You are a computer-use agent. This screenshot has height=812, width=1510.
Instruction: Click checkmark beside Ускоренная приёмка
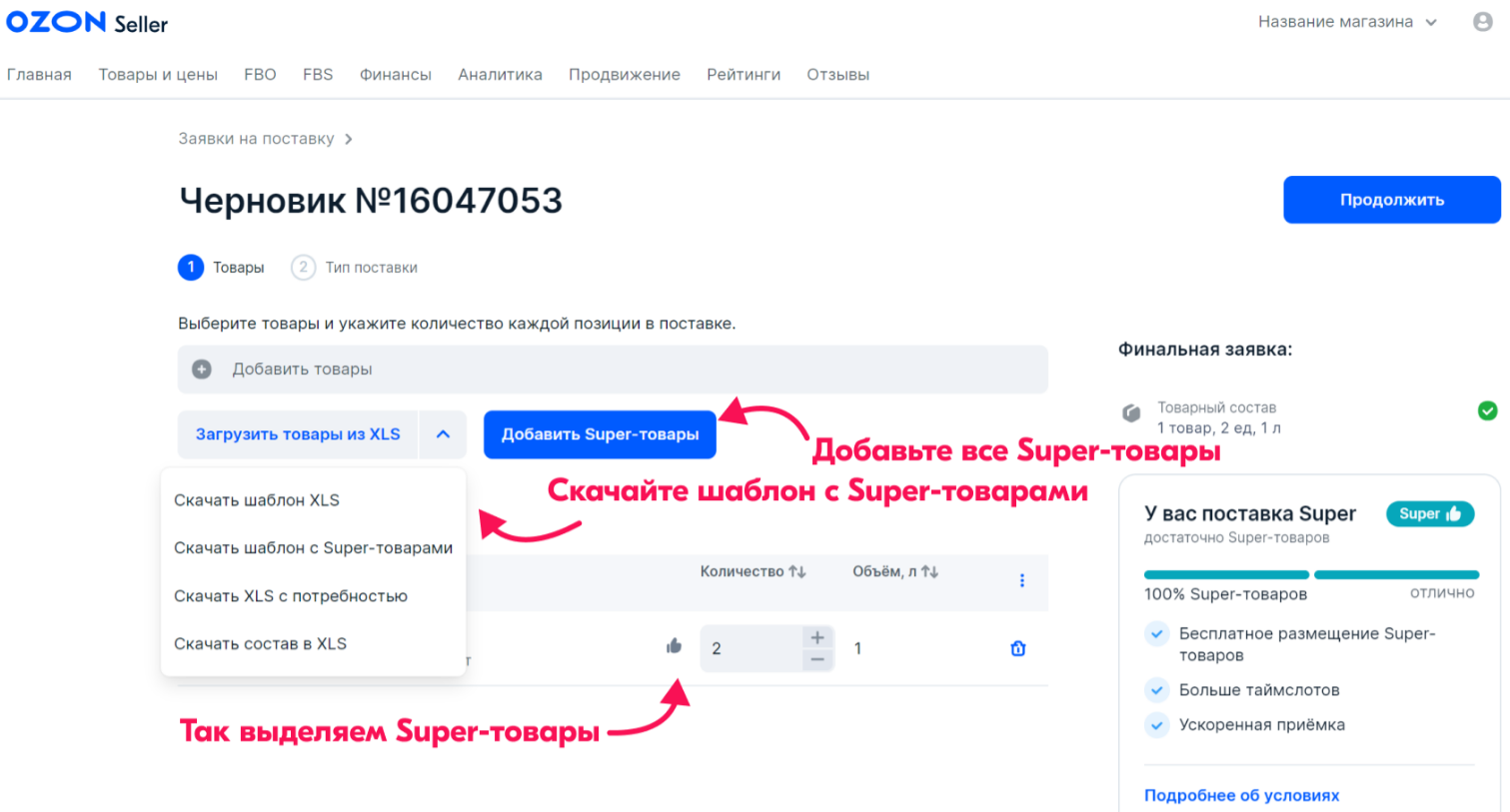1157,725
